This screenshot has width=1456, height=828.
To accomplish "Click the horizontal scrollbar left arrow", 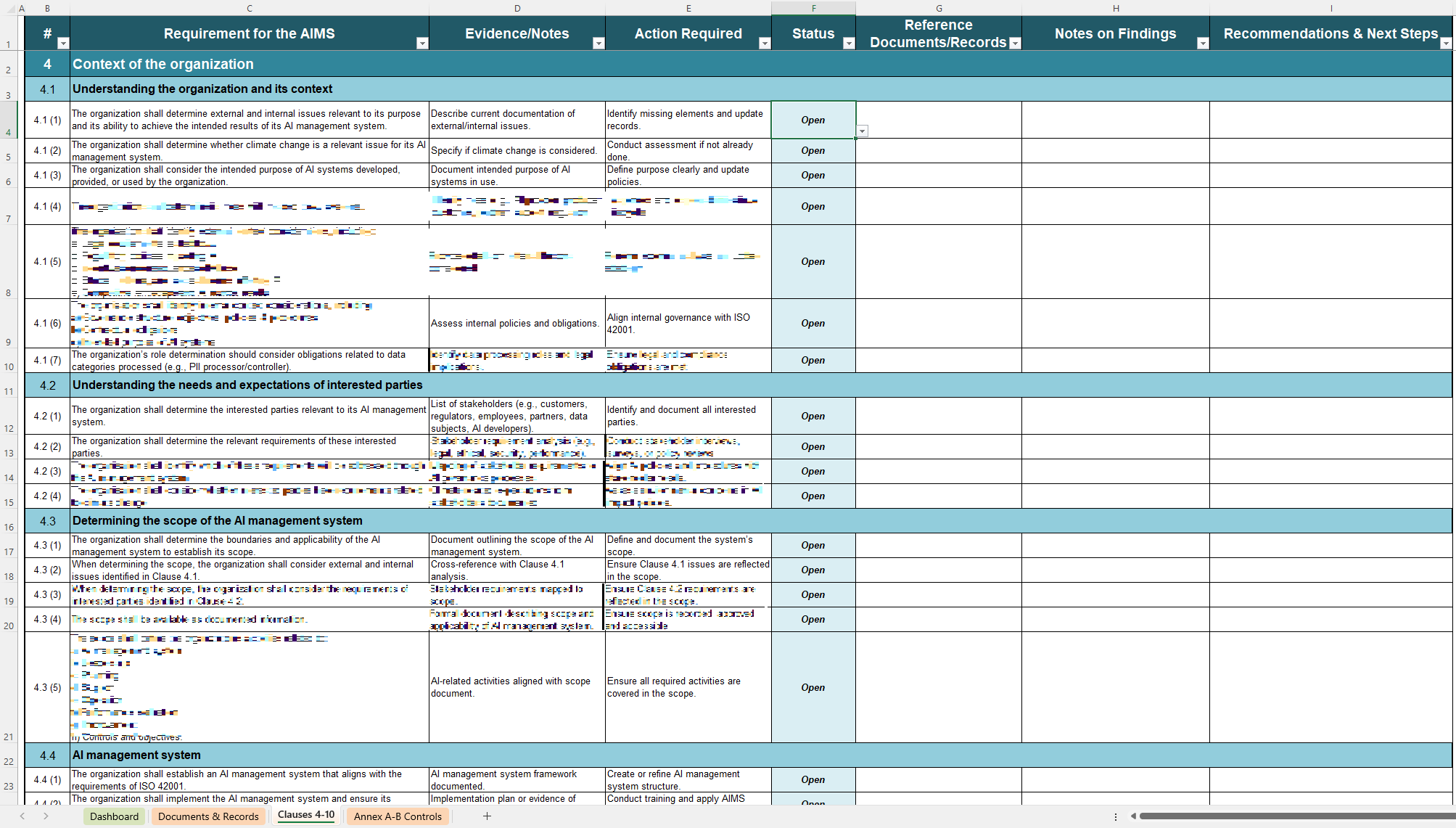I will (1133, 816).
